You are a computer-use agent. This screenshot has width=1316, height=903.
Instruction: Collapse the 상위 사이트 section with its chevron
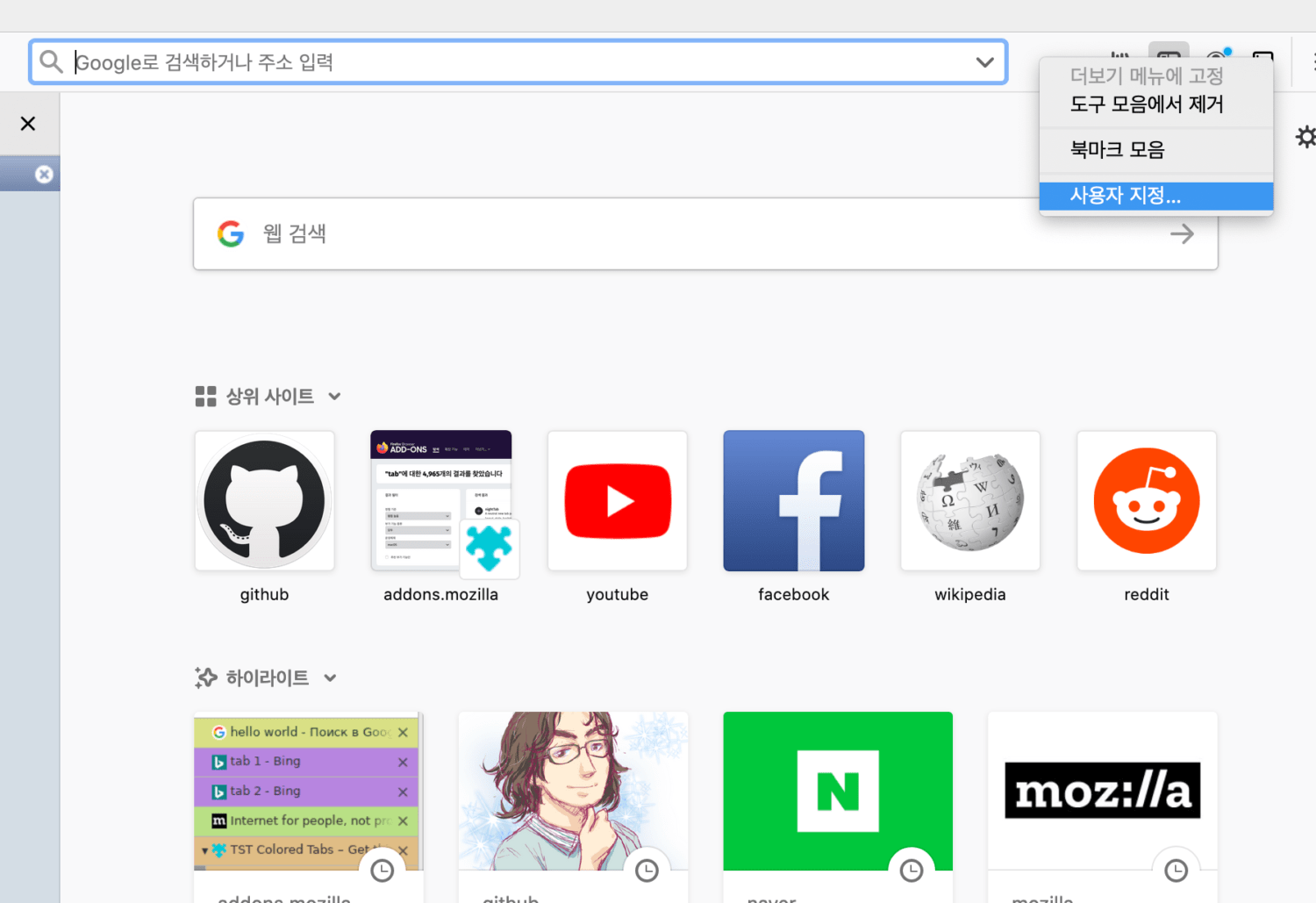tap(334, 397)
